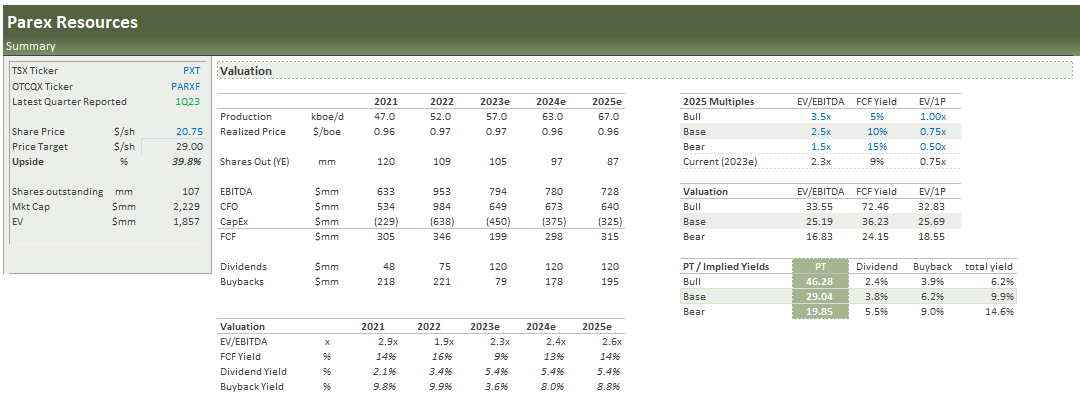Select the Upside value 39.8%

(x=188, y=162)
